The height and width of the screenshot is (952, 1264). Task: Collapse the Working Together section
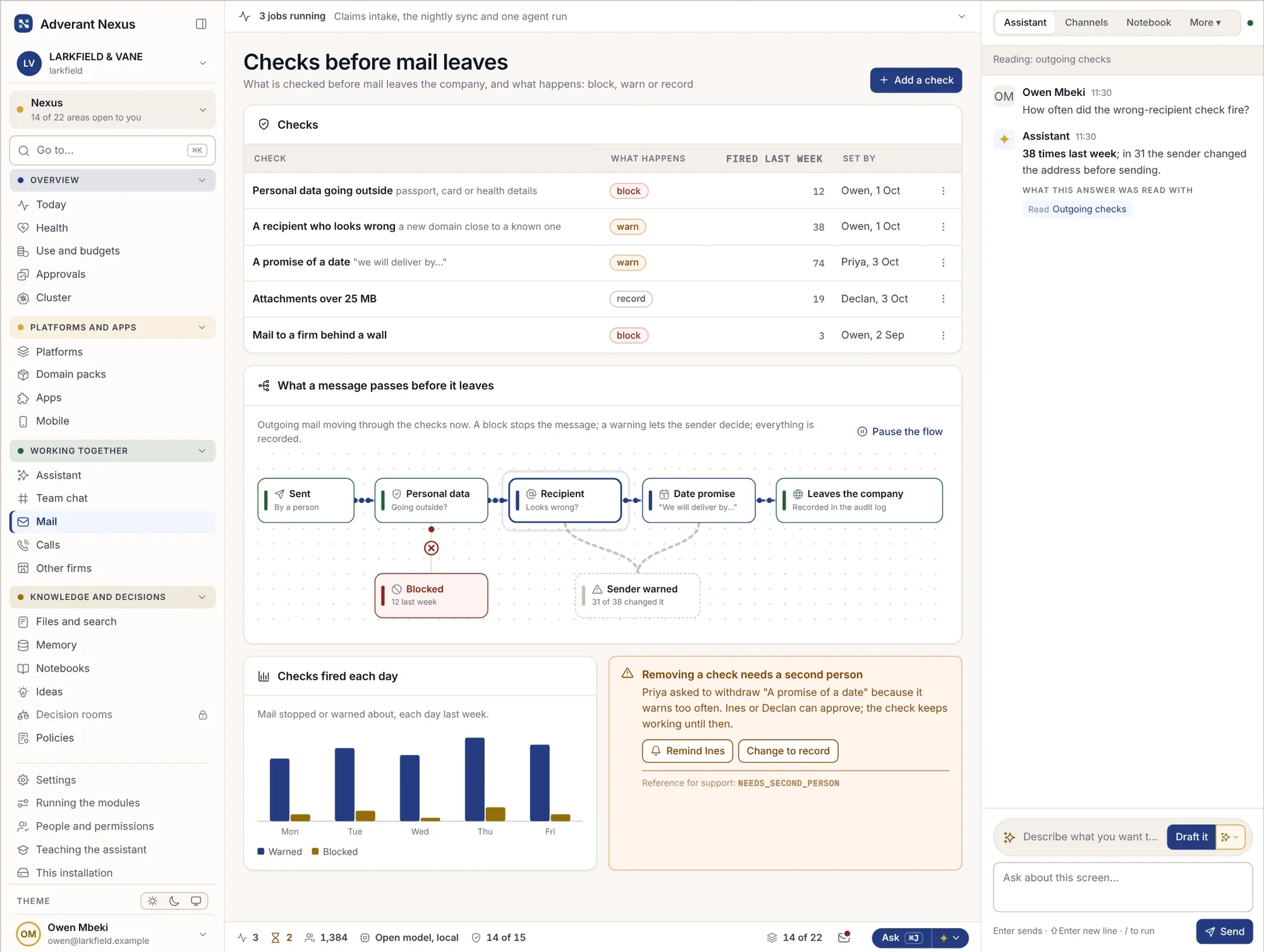(x=112, y=451)
